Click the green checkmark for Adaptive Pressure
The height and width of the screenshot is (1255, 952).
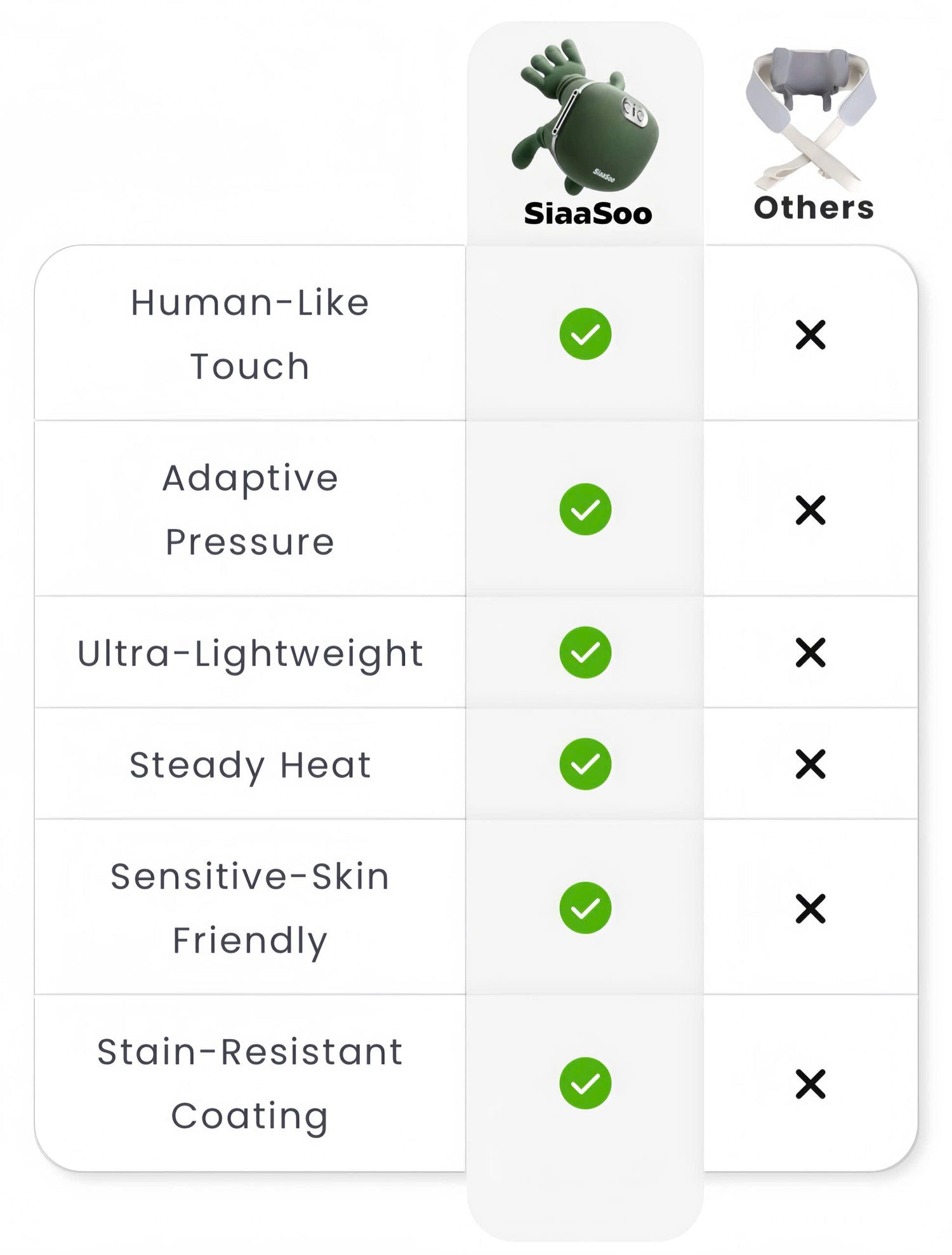(585, 509)
